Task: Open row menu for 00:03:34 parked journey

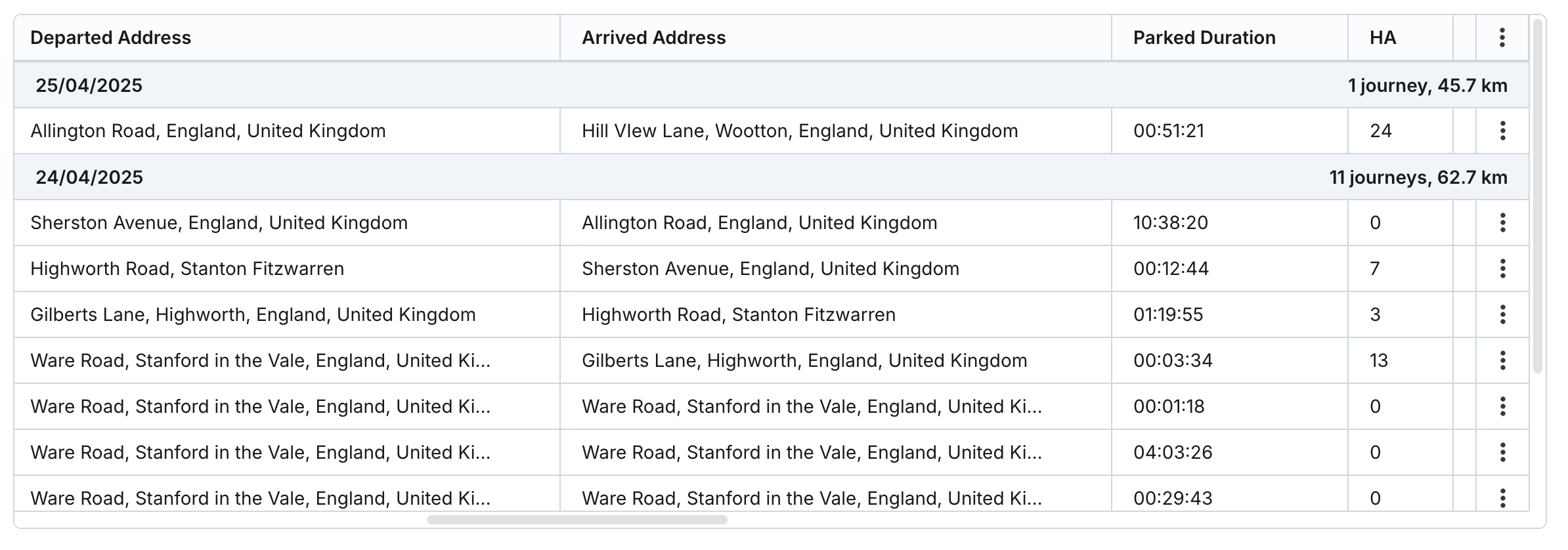Action: [x=1502, y=361]
